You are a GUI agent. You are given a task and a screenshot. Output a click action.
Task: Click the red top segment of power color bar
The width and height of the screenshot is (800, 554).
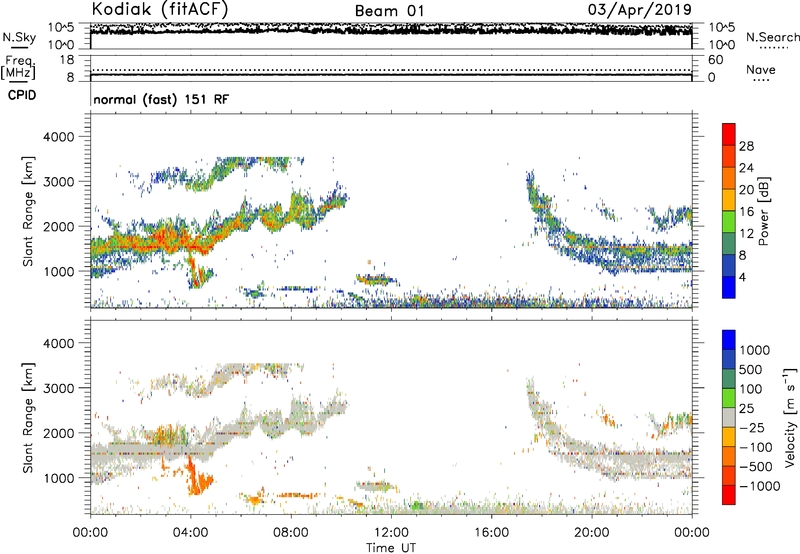pos(729,135)
